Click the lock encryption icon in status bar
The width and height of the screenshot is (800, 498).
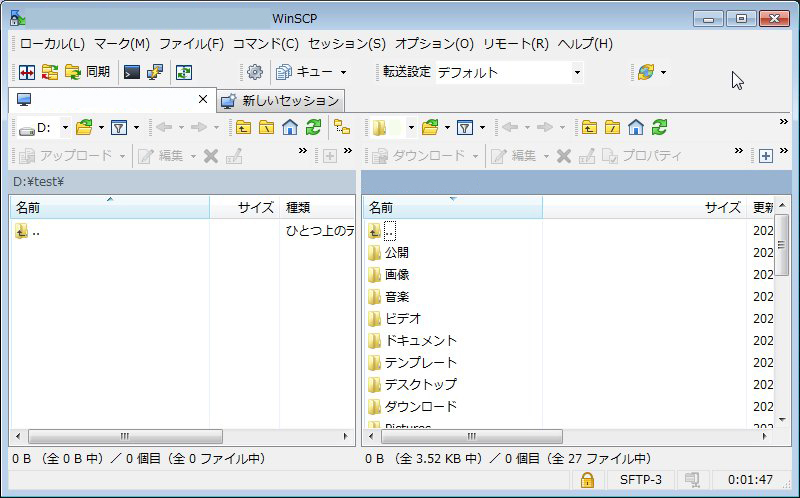point(587,480)
